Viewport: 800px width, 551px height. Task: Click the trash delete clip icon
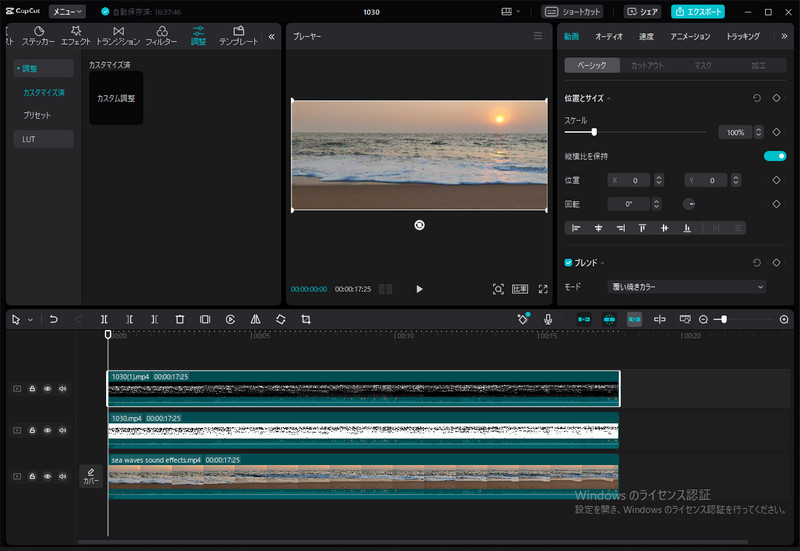(180, 319)
